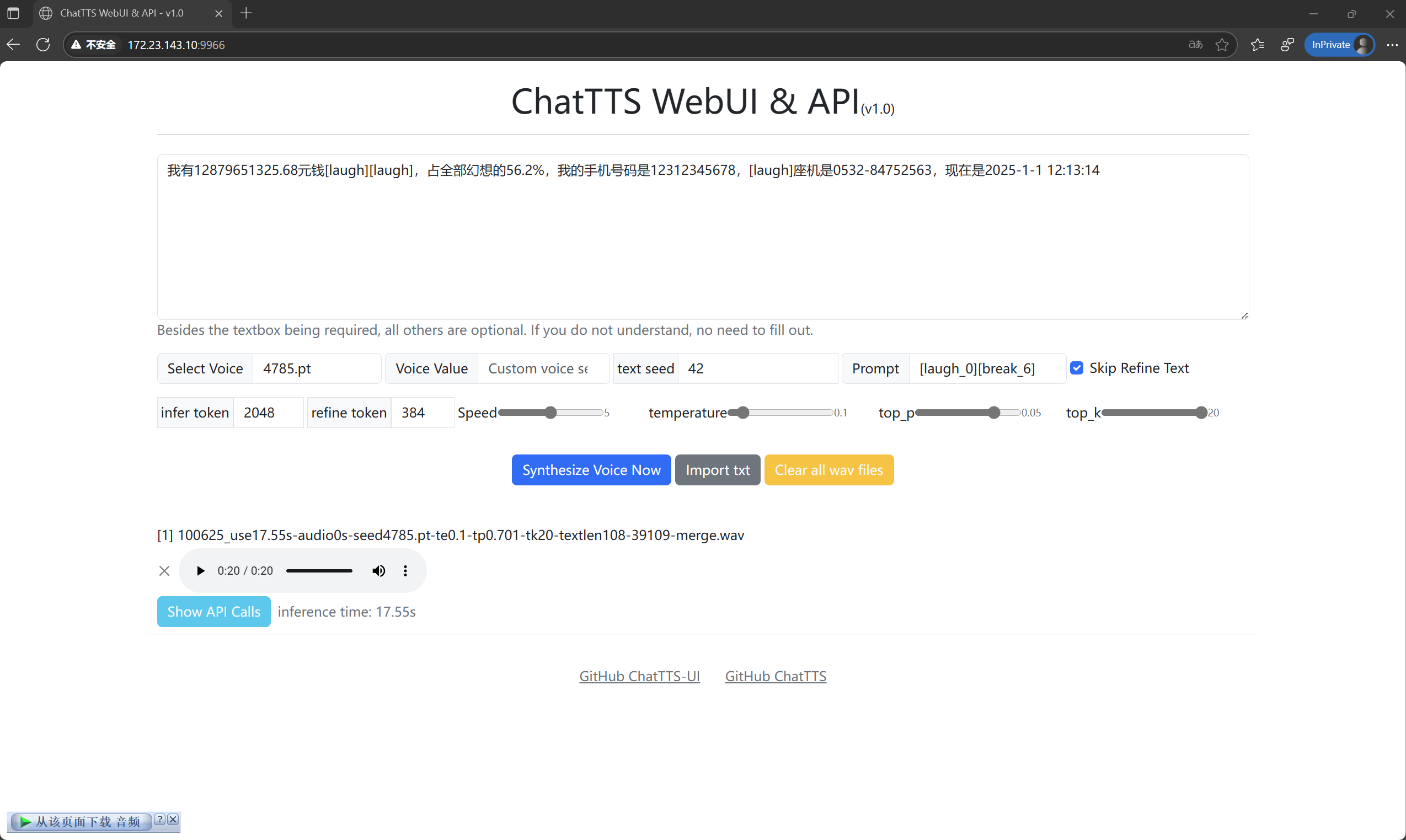Click the read aloud translate icon
1406x840 pixels.
point(1195,45)
